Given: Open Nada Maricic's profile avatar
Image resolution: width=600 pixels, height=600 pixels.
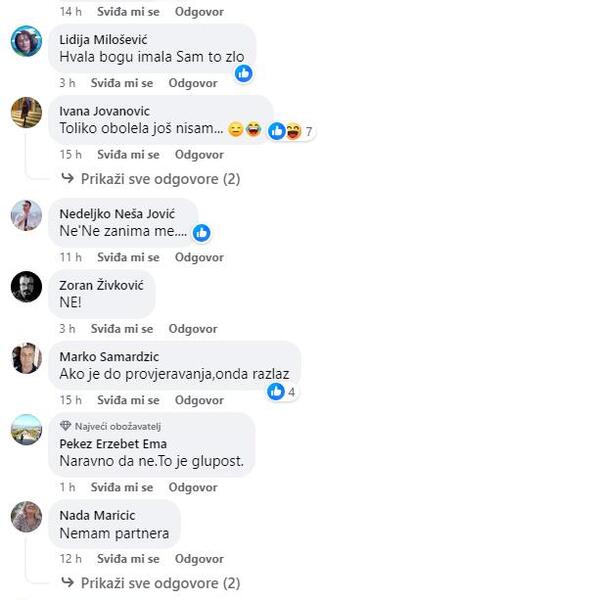Looking at the screenshot, I should coord(26,517).
